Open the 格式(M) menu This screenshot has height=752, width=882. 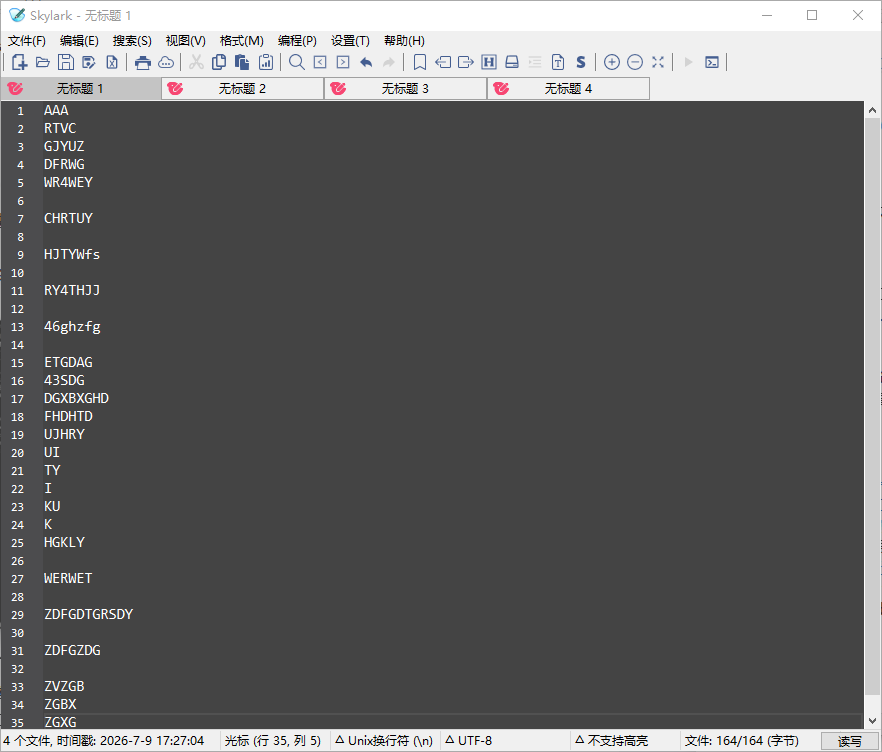pyautogui.click(x=241, y=40)
